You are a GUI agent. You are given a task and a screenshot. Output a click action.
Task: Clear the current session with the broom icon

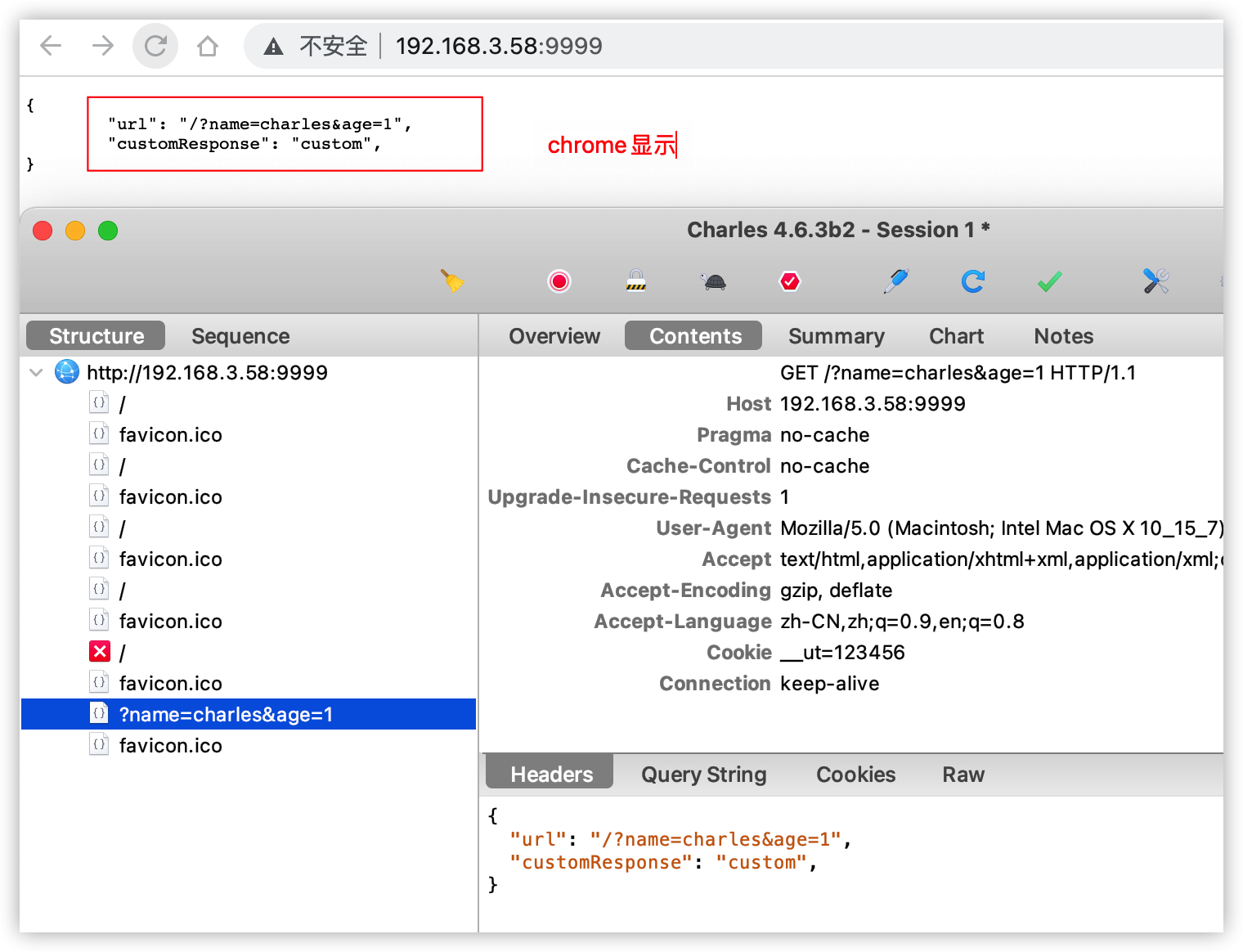pyautogui.click(x=453, y=281)
